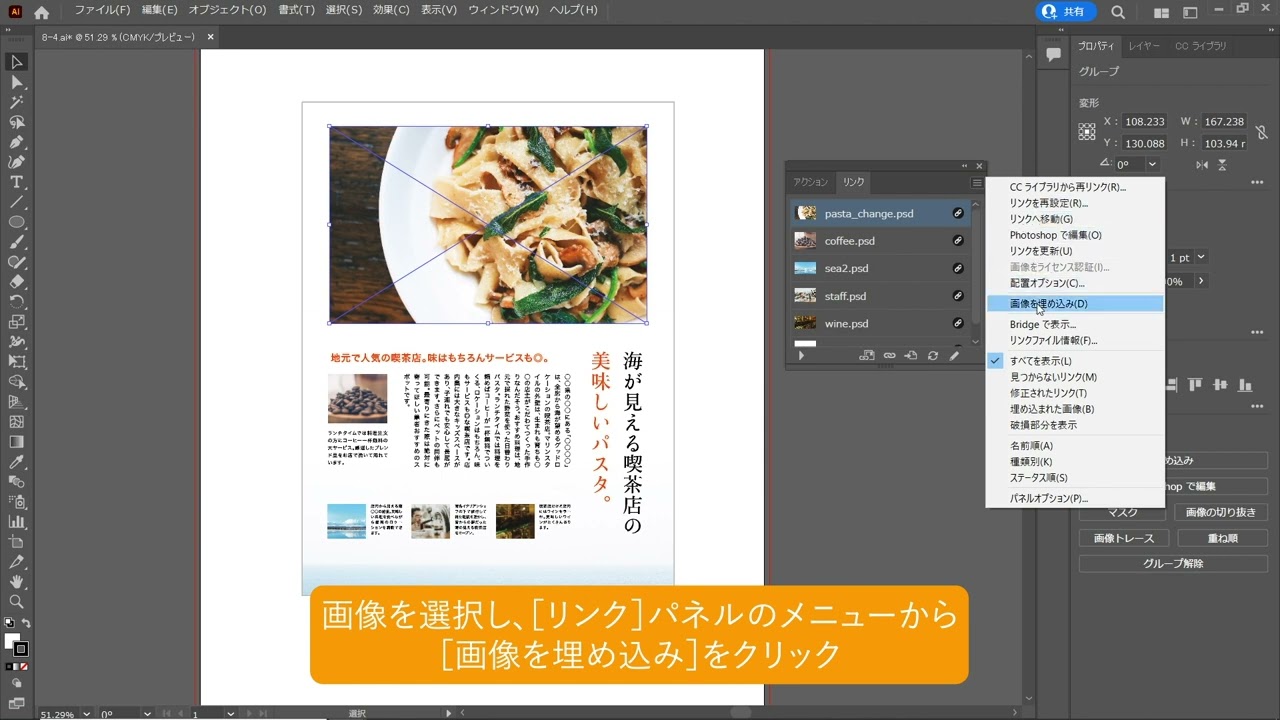Click Edit Original pencil icon

[x=954, y=355]
